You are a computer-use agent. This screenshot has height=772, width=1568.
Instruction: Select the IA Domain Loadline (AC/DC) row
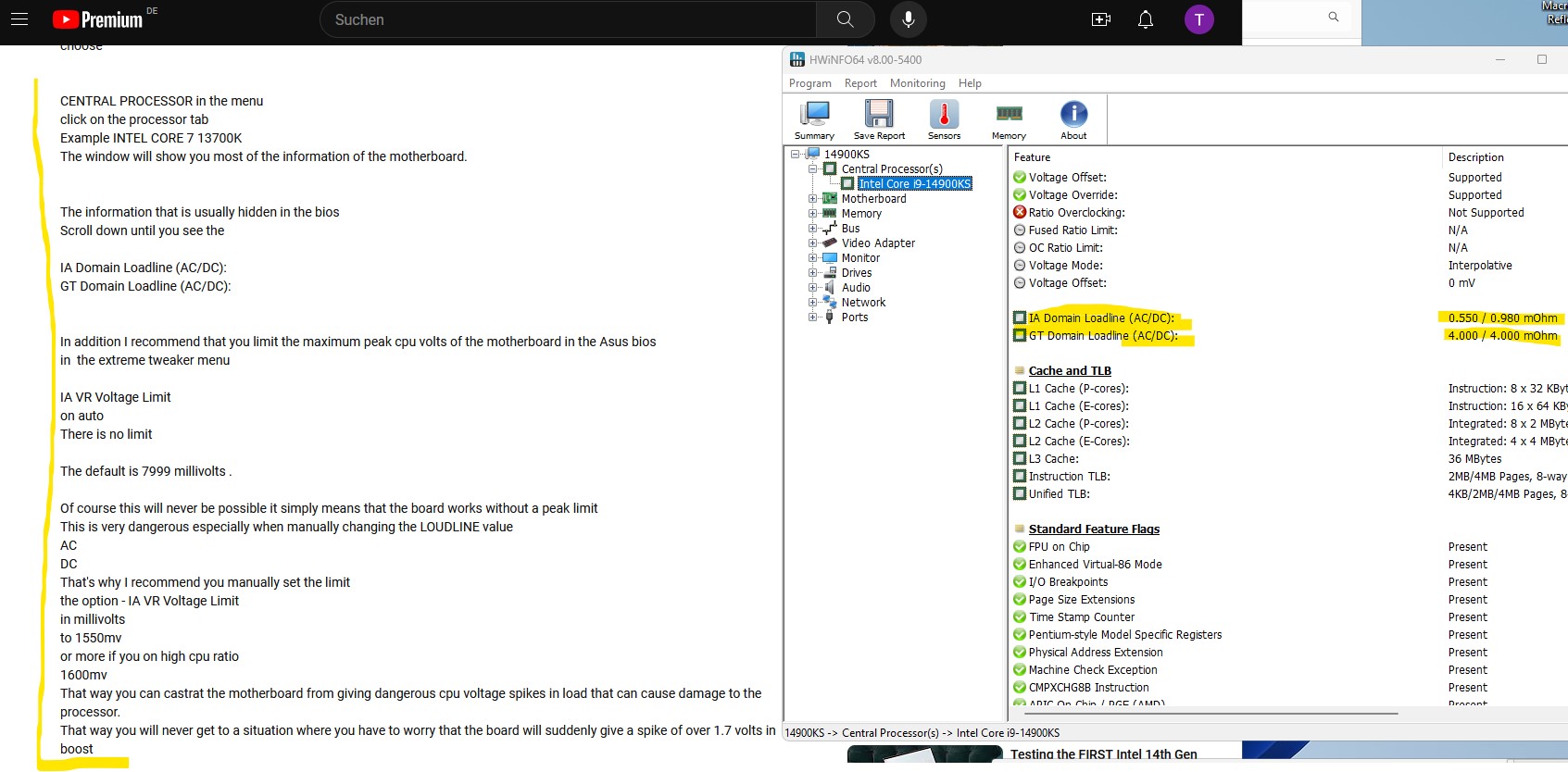(1289, 318)
